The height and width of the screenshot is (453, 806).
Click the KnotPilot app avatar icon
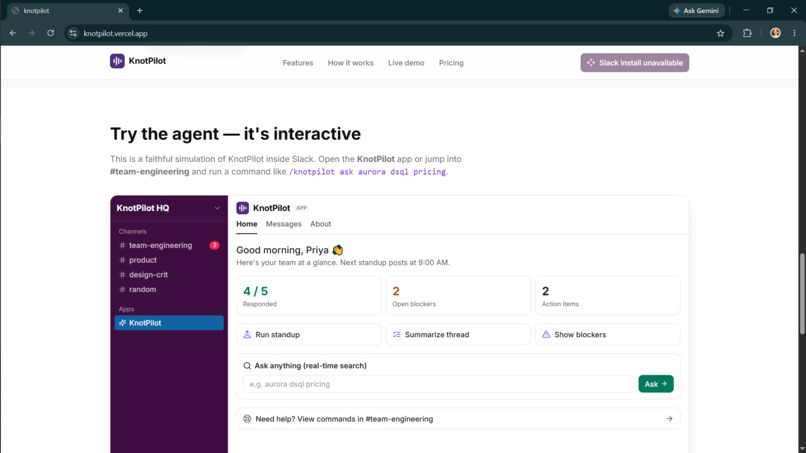click(x=243, y=208)
